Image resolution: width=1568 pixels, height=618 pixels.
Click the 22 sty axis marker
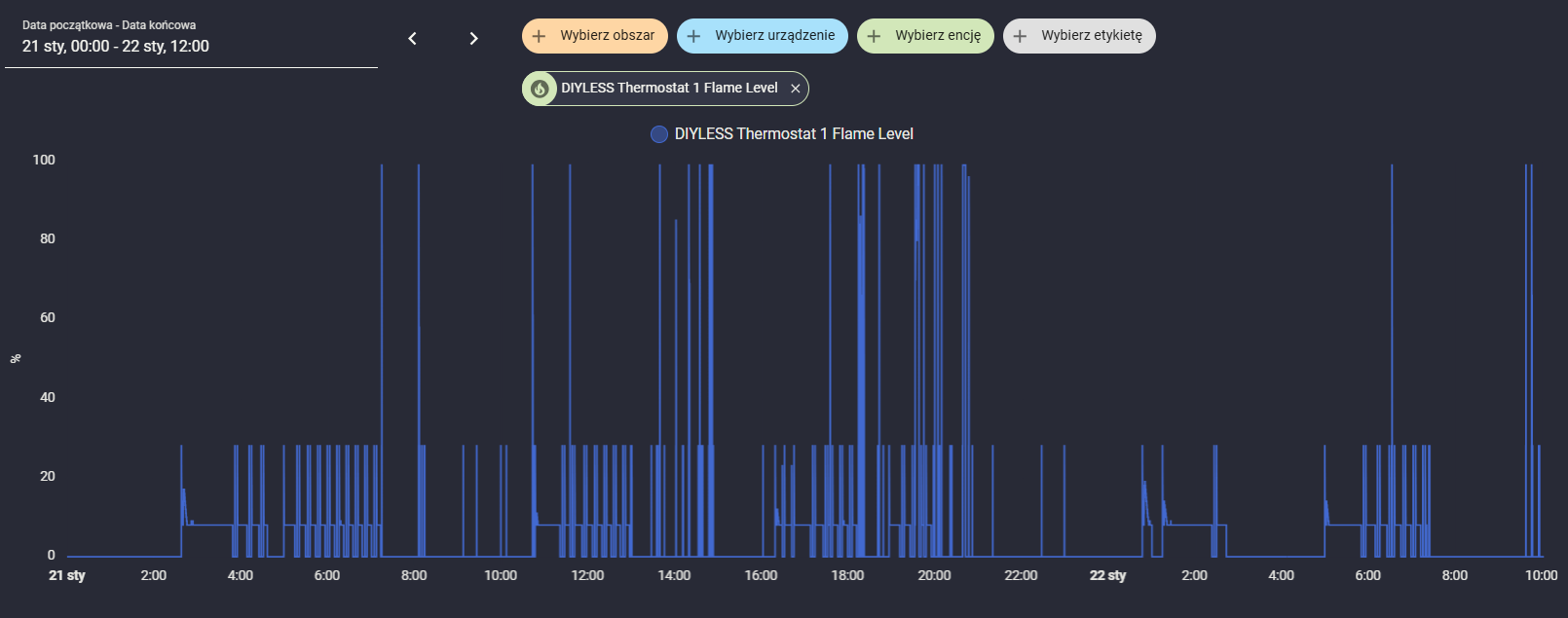pos(1107,575)
